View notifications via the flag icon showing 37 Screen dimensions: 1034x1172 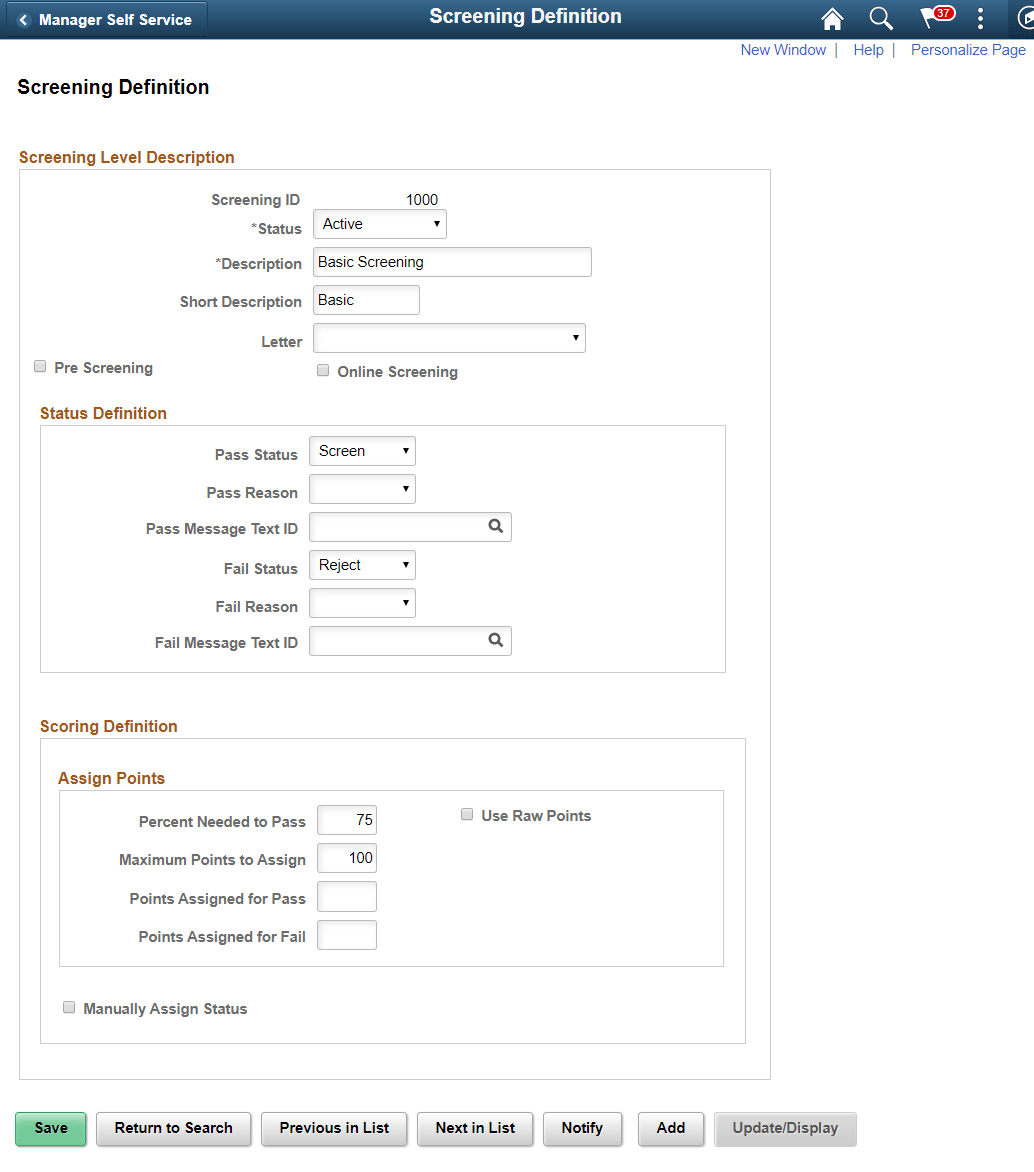click(x=933, y=18)
